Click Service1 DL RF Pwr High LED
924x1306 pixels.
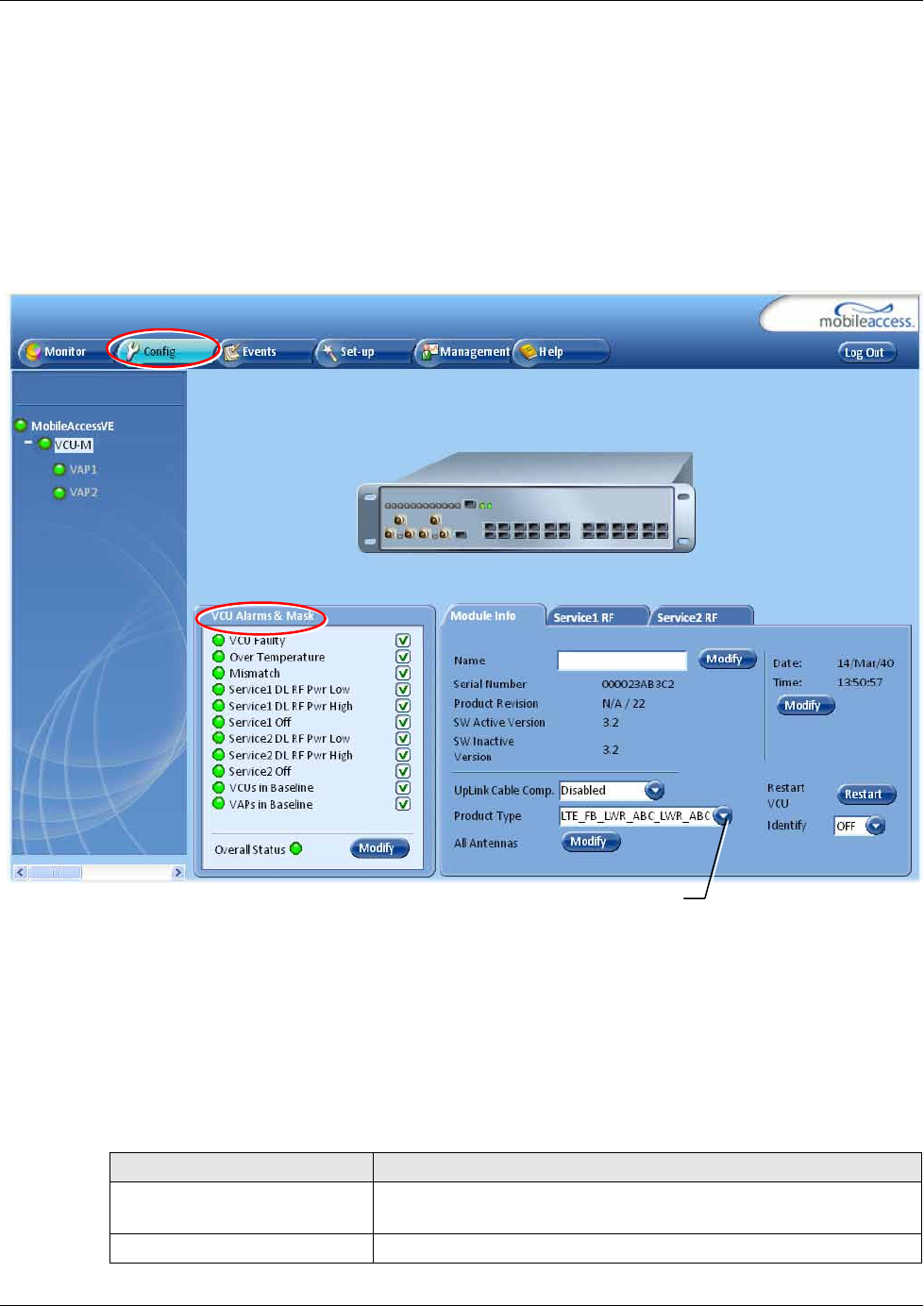[x=219, y=706]
